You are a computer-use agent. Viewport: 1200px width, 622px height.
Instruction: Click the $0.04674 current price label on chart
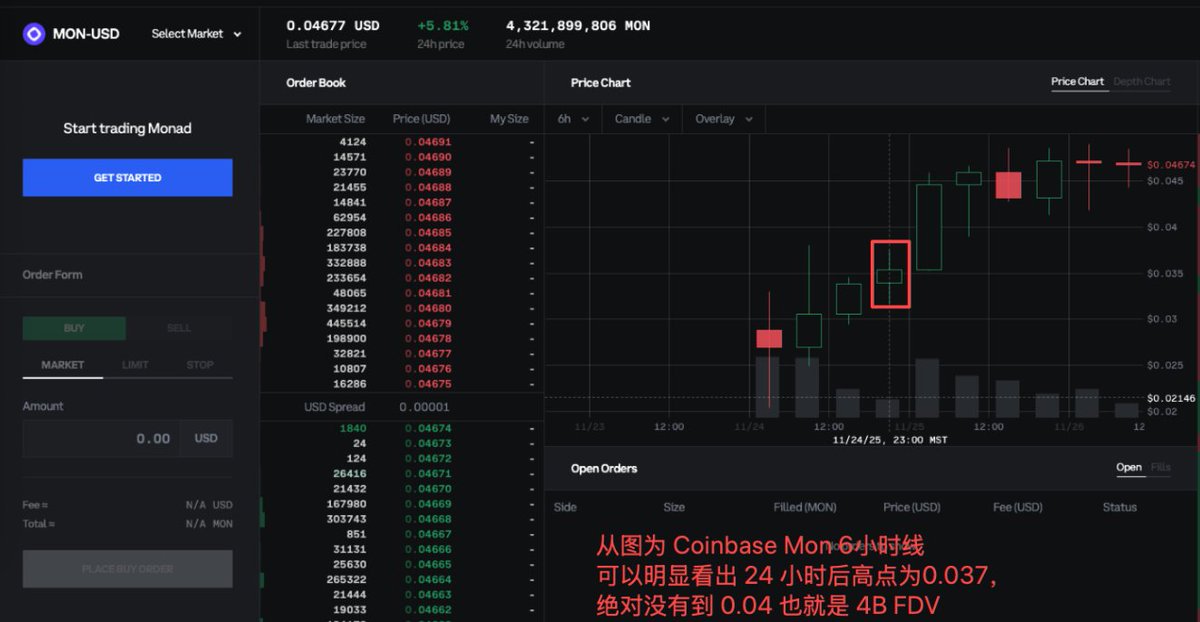(x=1171, y=164)
